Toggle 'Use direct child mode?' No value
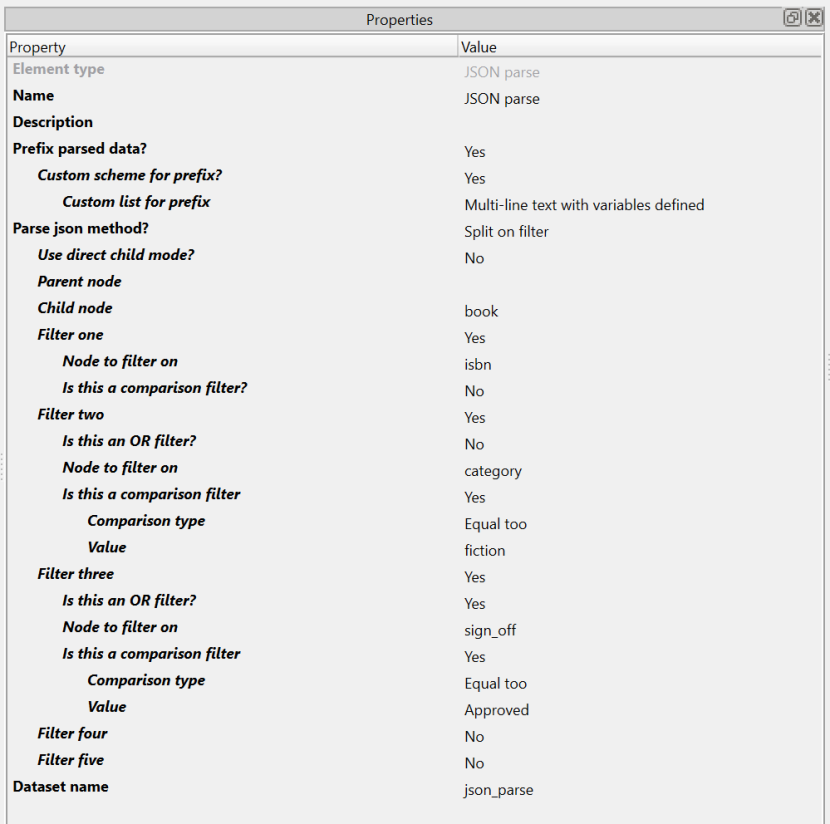The image size is (830, 824). coord(474,258)
